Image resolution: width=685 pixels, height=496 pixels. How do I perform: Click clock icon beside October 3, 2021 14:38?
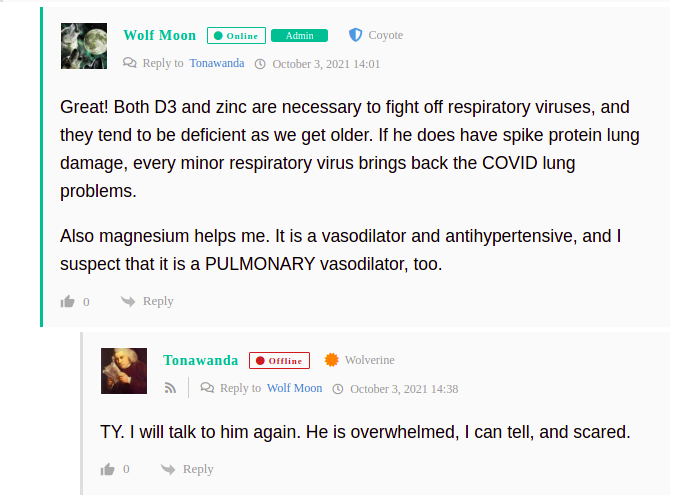(338, 389)
